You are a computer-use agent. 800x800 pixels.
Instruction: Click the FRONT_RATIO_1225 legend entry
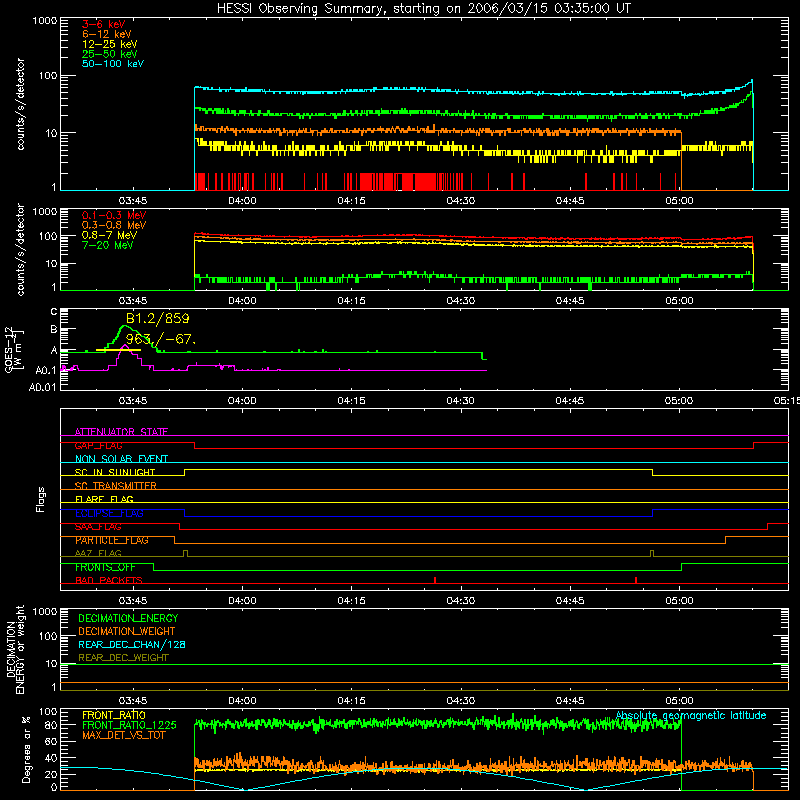click(x=129, y=725)
